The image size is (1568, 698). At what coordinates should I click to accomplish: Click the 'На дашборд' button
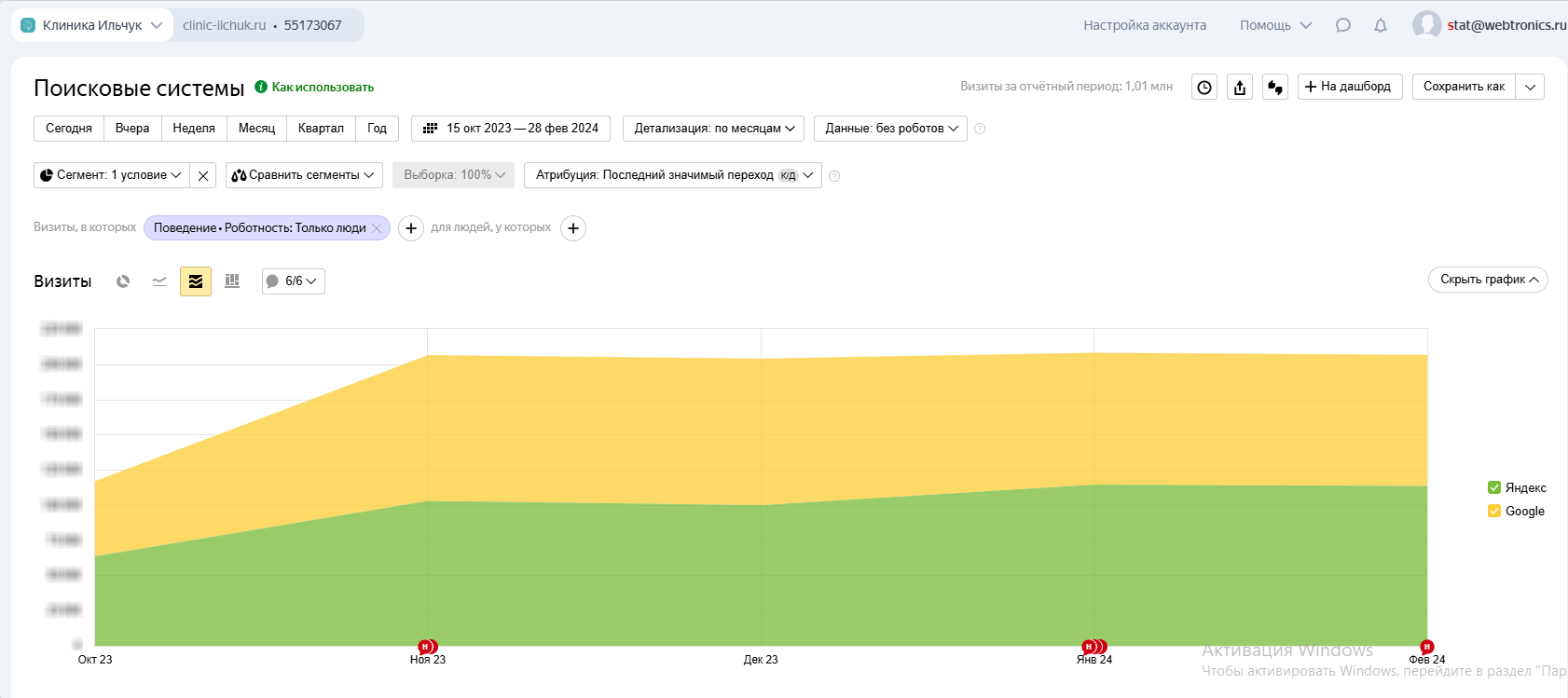(x=1349, y=87)
